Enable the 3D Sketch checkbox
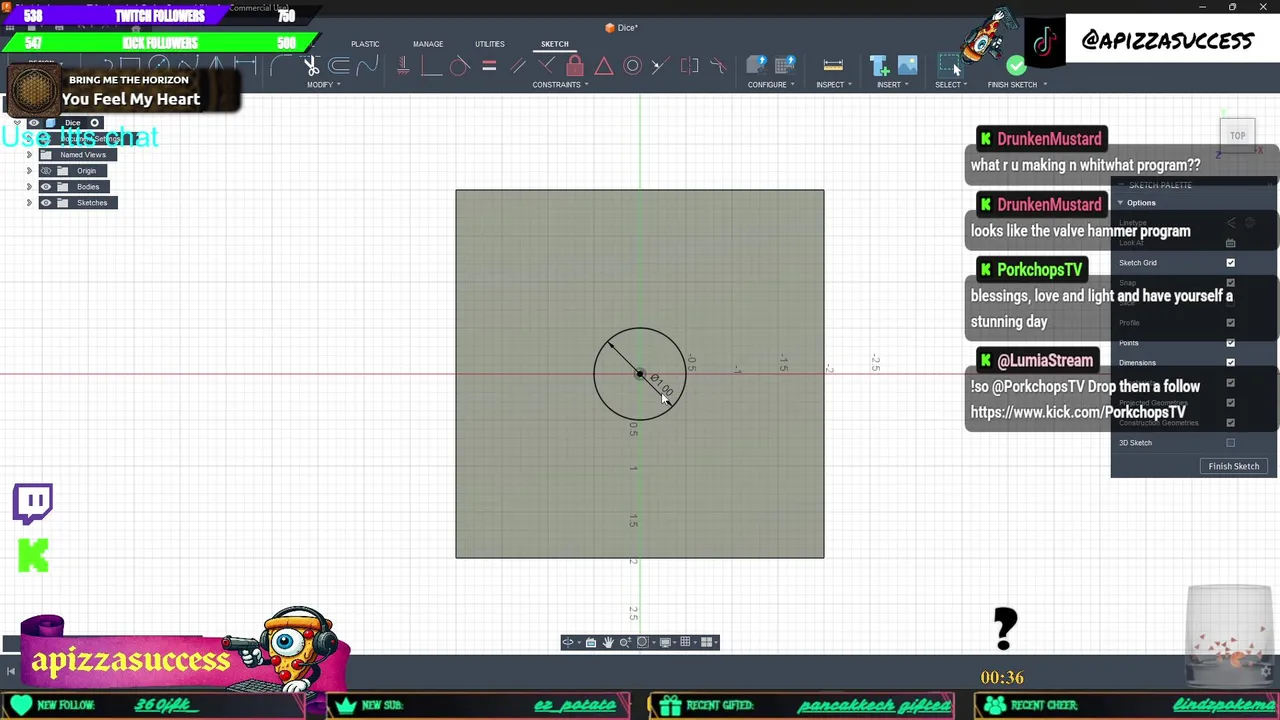 [x=1230, y=443]
